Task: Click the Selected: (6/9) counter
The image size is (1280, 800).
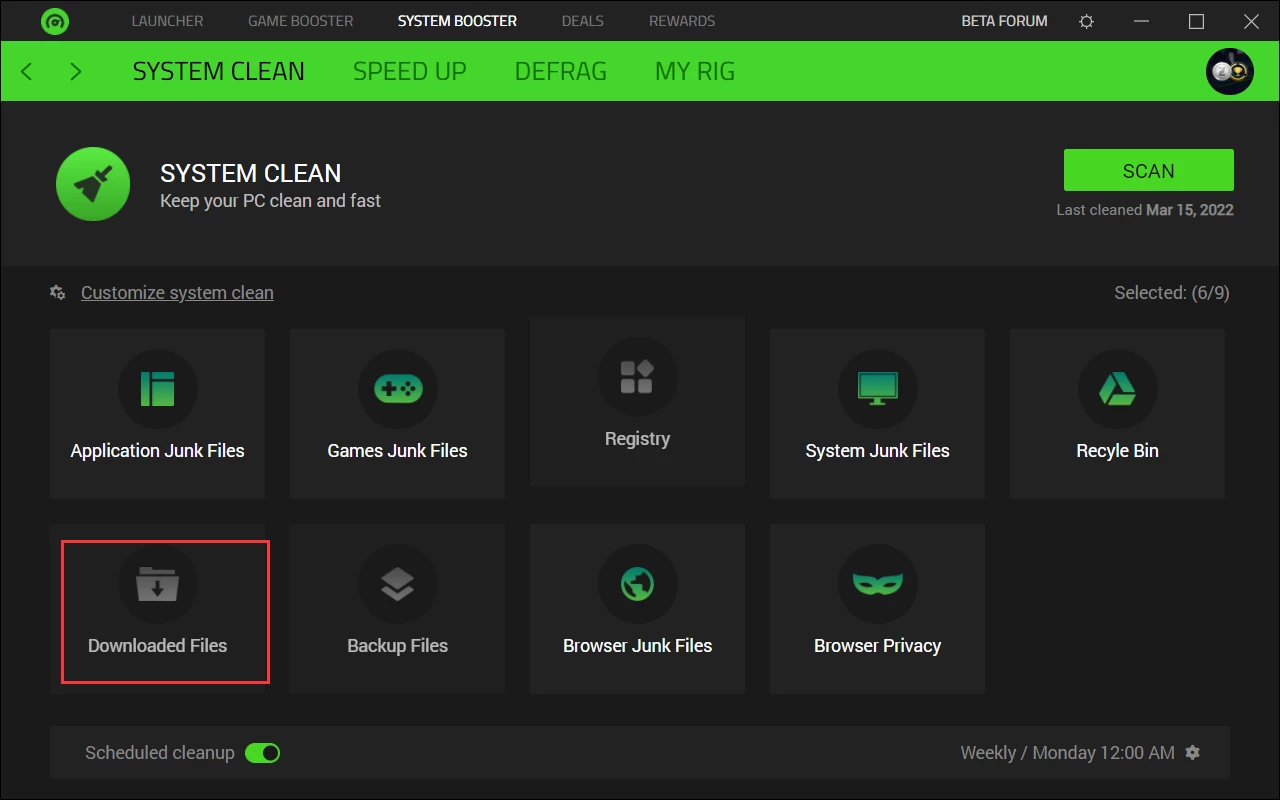Action: pos(1172,293)
